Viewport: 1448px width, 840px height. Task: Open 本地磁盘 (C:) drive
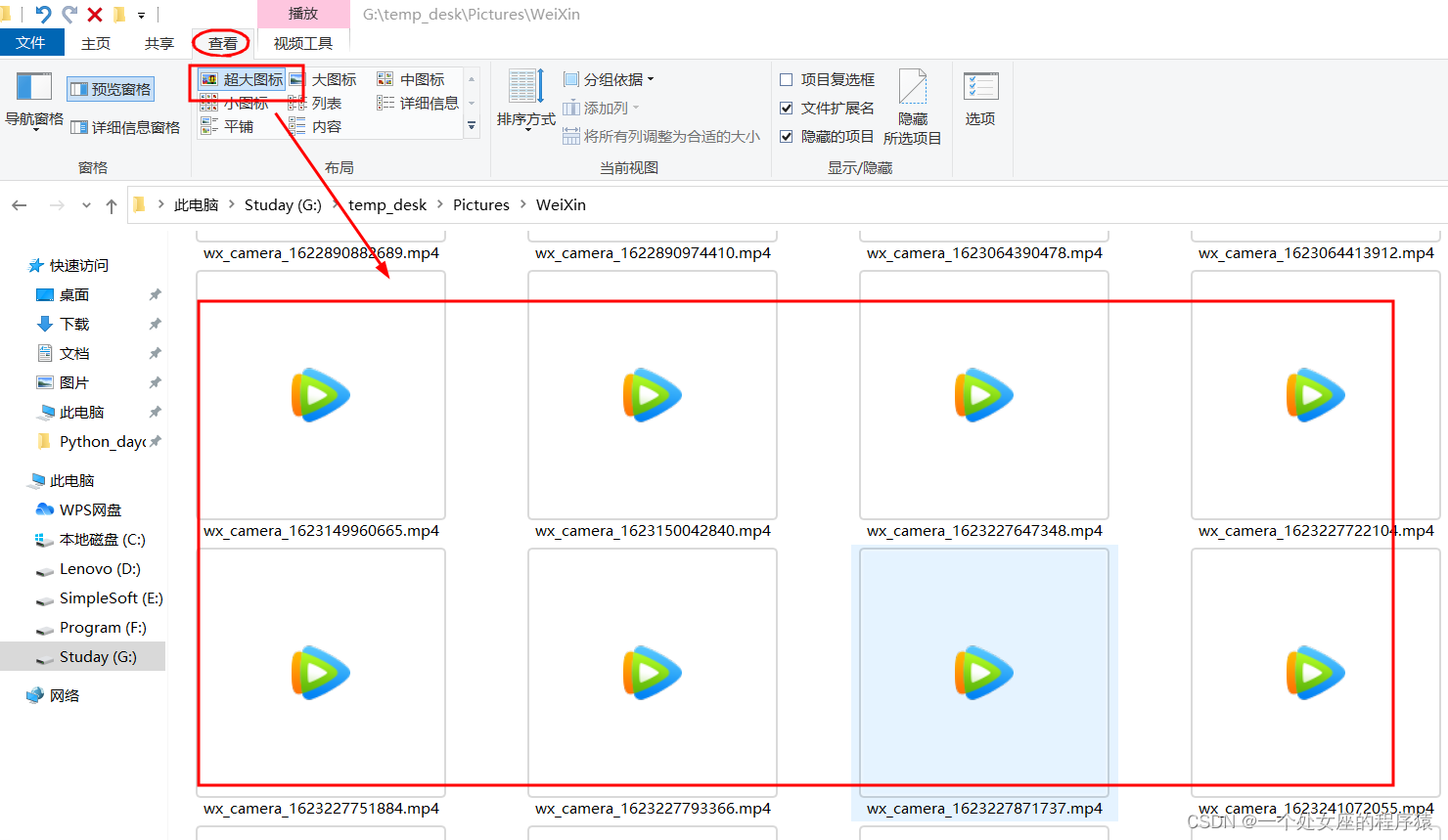tap(90, 539)
